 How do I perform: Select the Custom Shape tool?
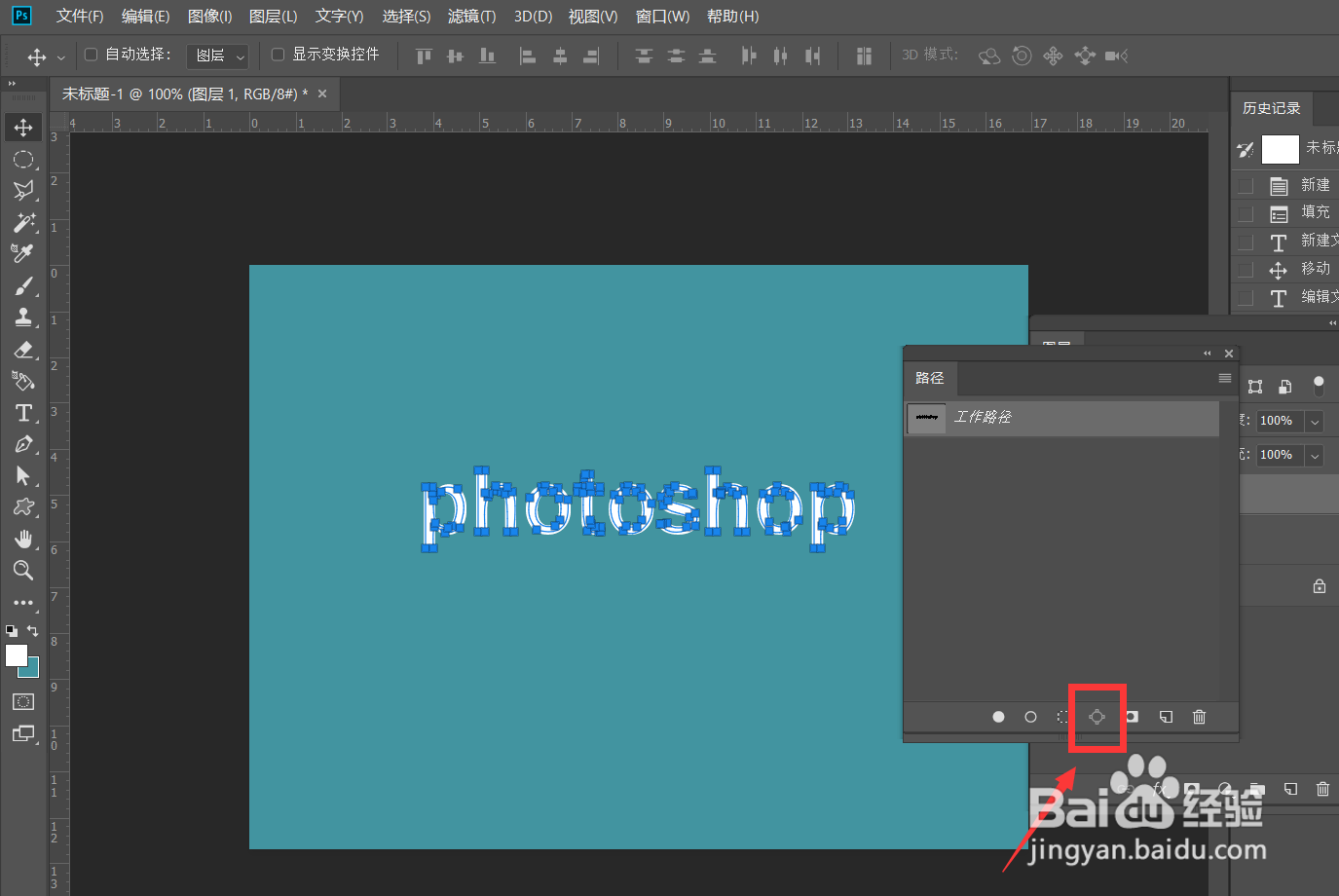coord(23,506)
